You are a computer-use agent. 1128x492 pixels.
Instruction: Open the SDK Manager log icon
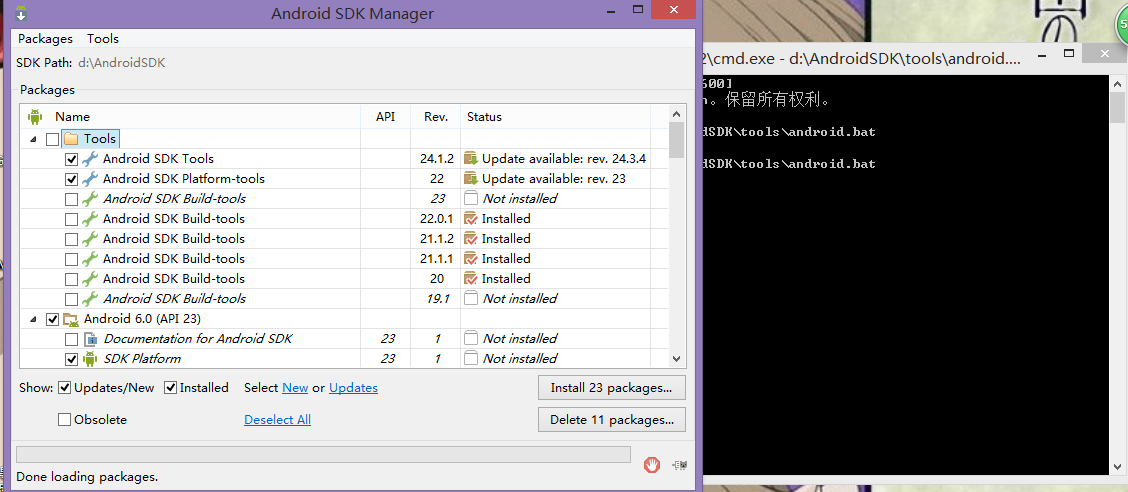coord(678,465)
